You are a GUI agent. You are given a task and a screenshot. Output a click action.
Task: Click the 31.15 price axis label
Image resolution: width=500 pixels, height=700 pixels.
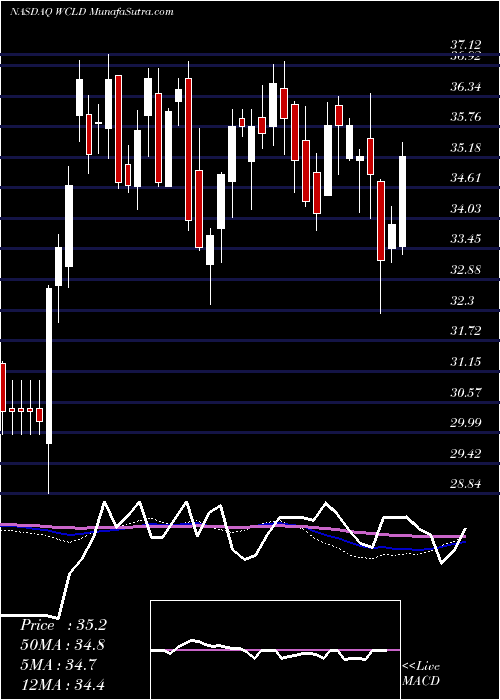click(466, 361)
